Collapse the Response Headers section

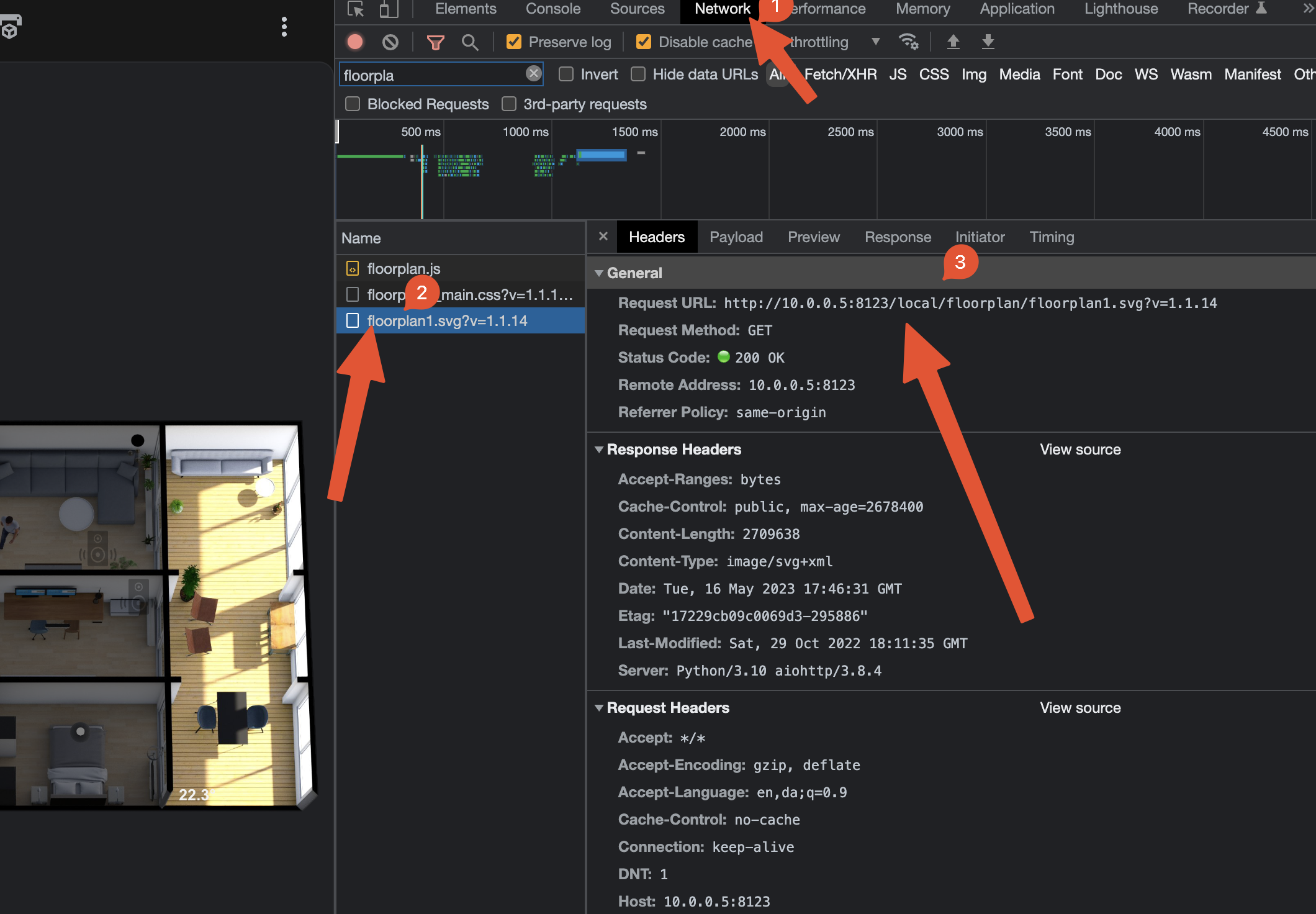tap(598, 449)
